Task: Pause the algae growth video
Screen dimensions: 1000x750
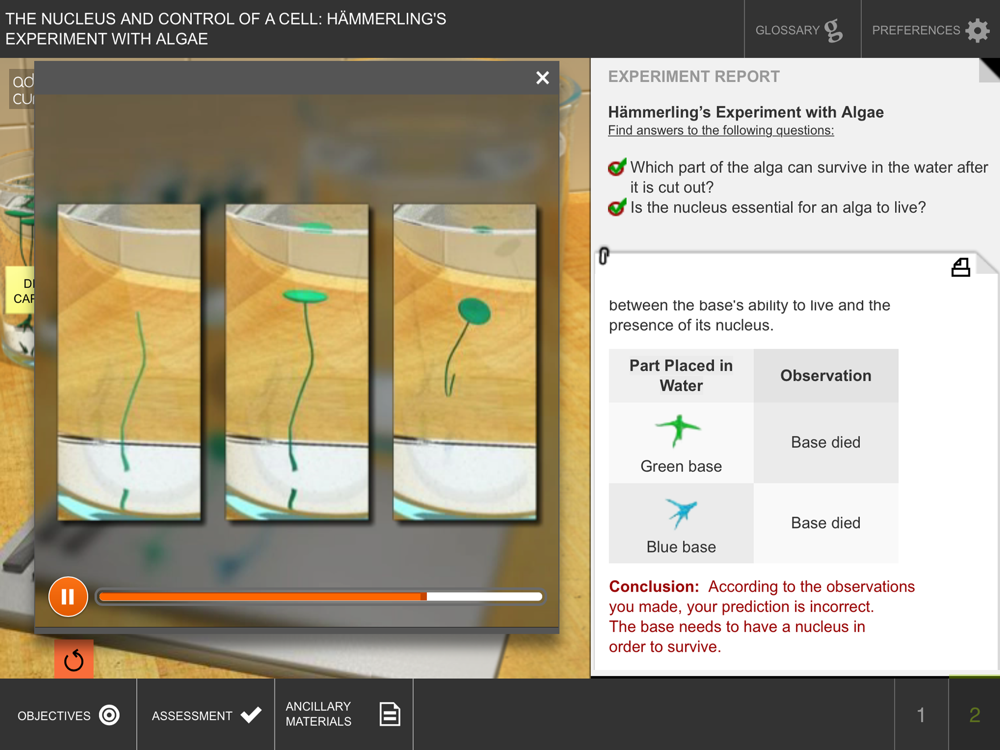Action: point(68,596)
